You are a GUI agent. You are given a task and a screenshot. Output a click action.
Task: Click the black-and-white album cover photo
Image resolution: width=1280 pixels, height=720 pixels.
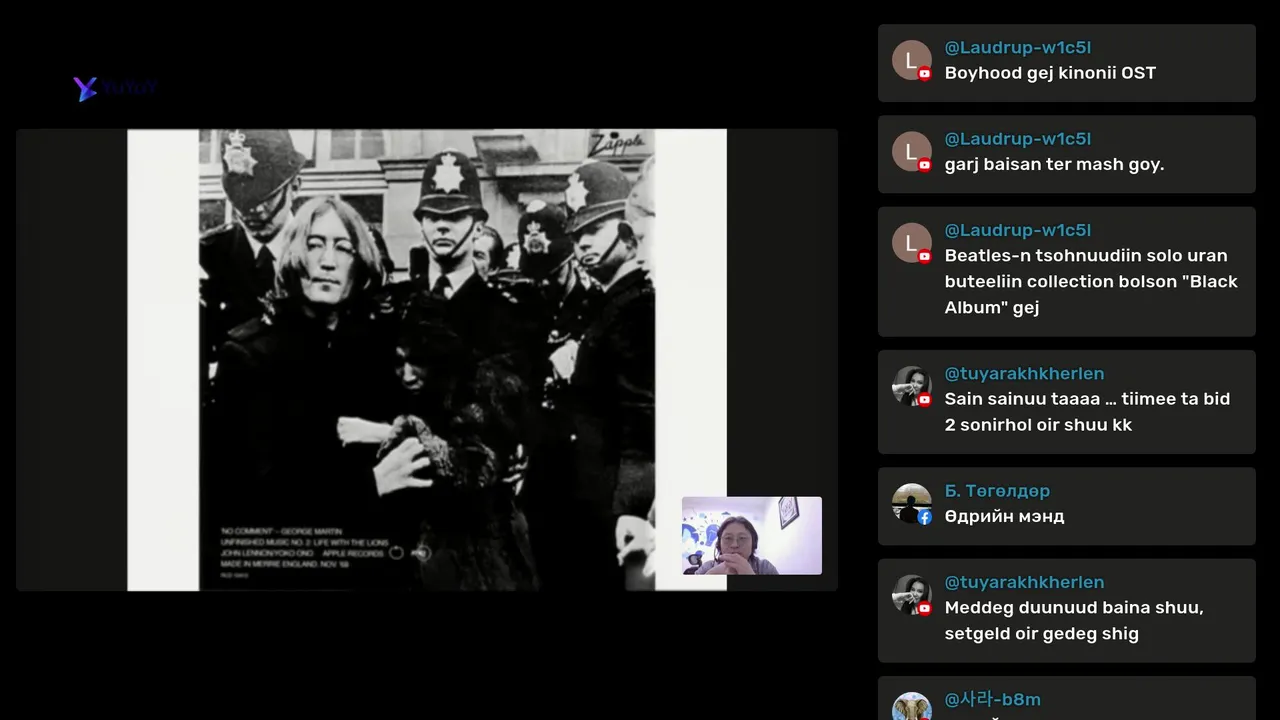tap(427, 360)
